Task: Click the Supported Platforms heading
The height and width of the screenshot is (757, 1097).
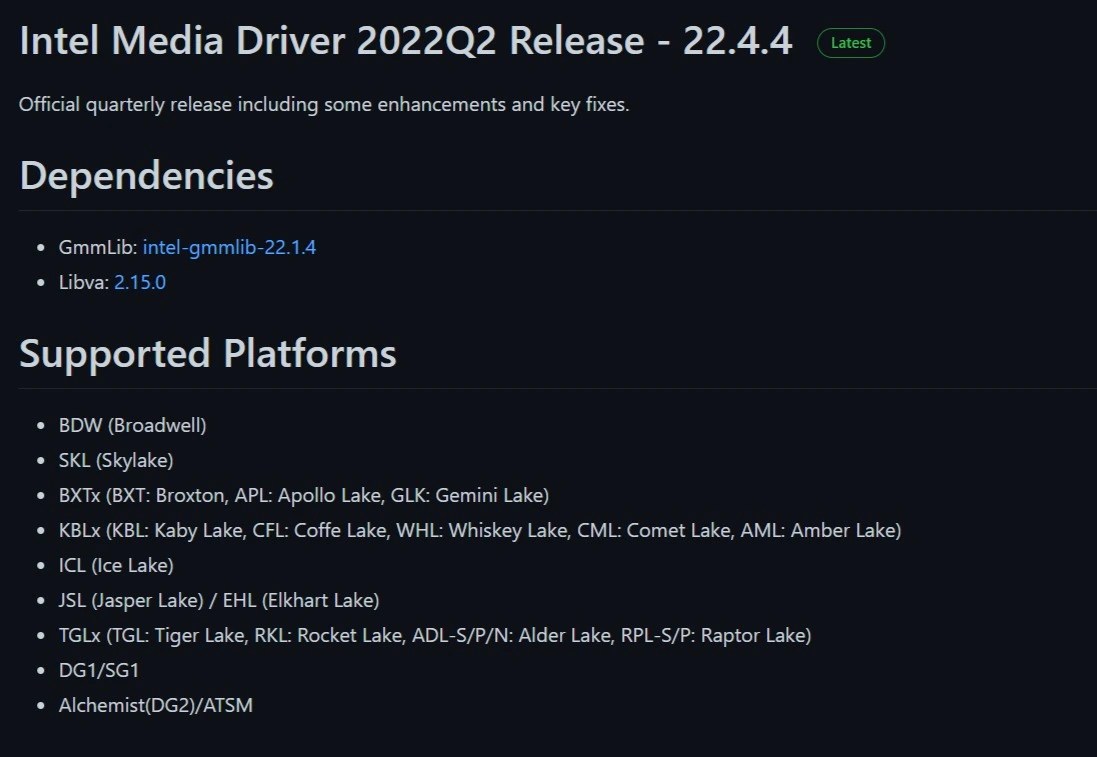Action: point(208,354)
